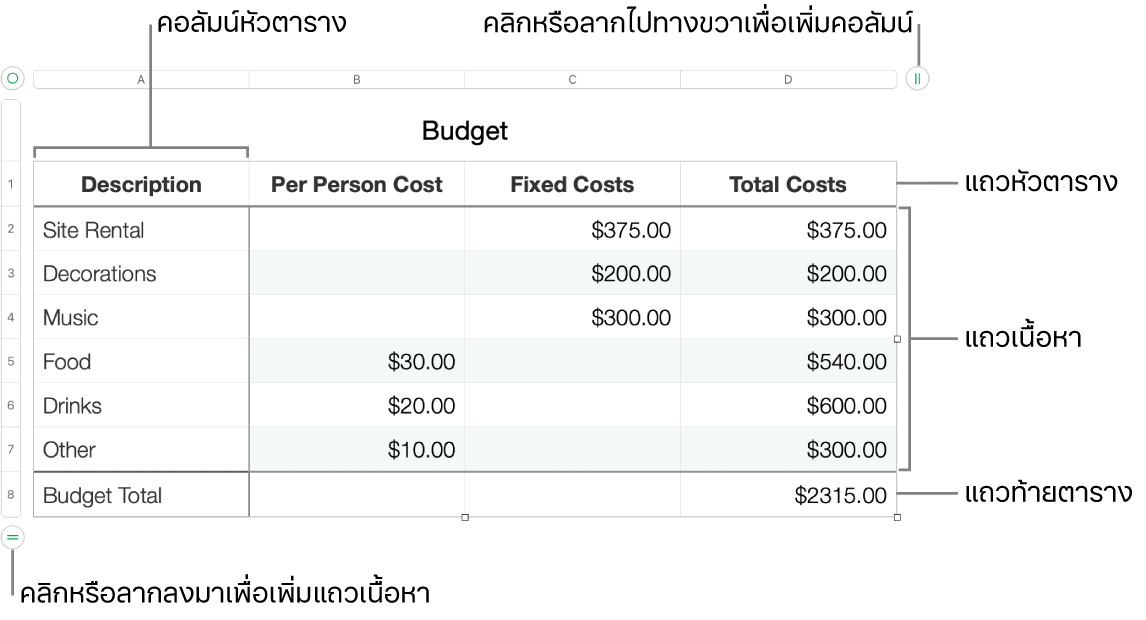
Task: Select the Drinks total $600.00 cell
Action: click(788, 405)
